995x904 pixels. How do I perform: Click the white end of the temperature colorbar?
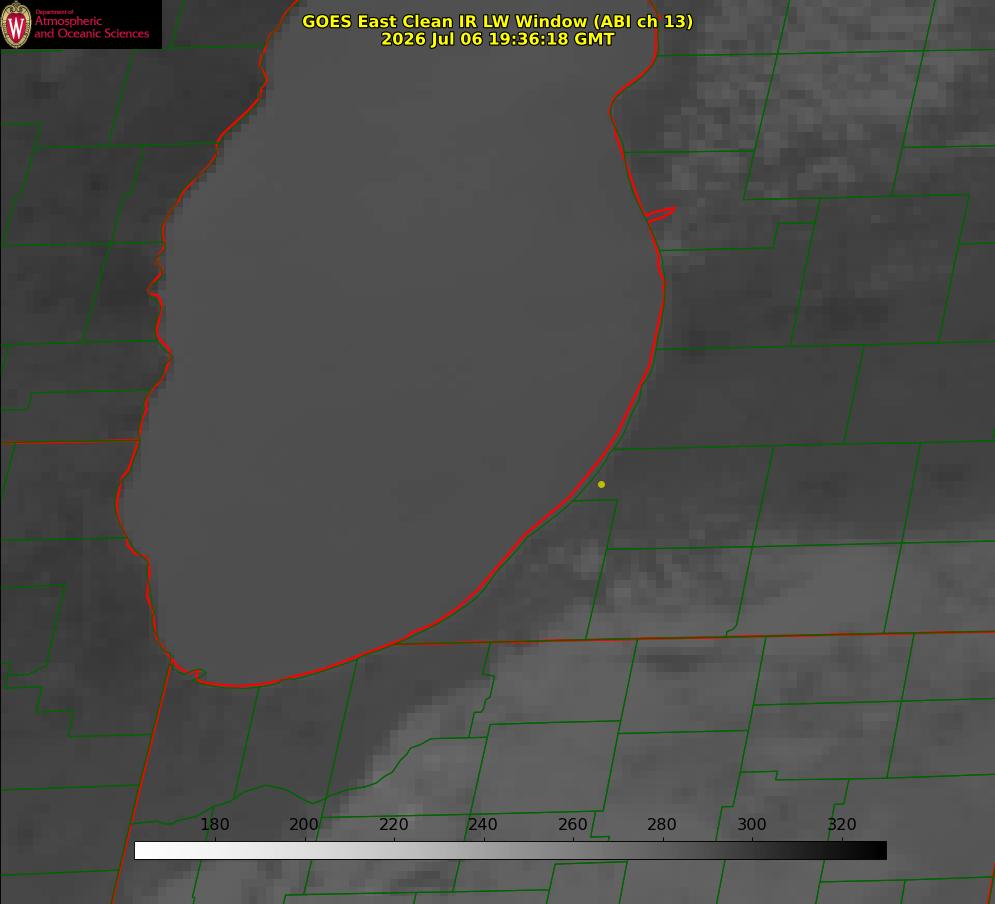tap(143, 850)
